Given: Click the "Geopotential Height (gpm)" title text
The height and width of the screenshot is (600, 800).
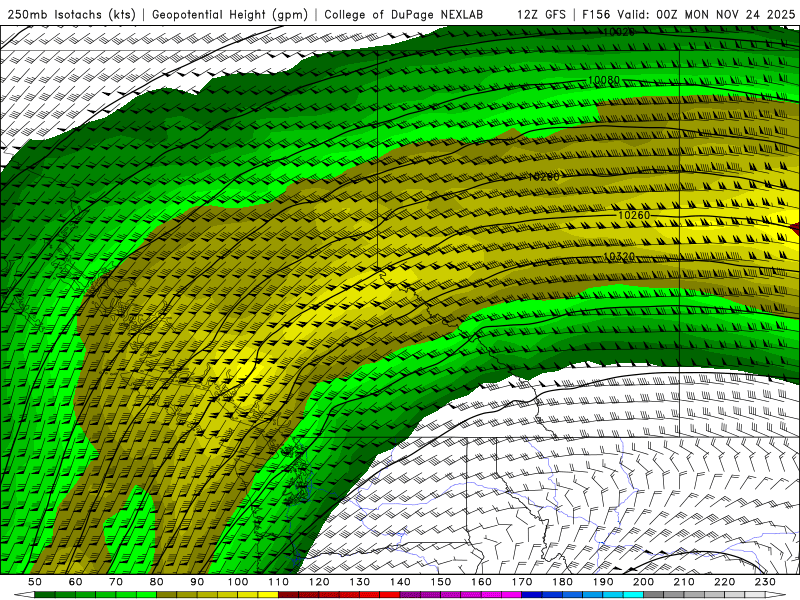Looking at the screenshot, I should pyautogui.click(x=230, y=14).
